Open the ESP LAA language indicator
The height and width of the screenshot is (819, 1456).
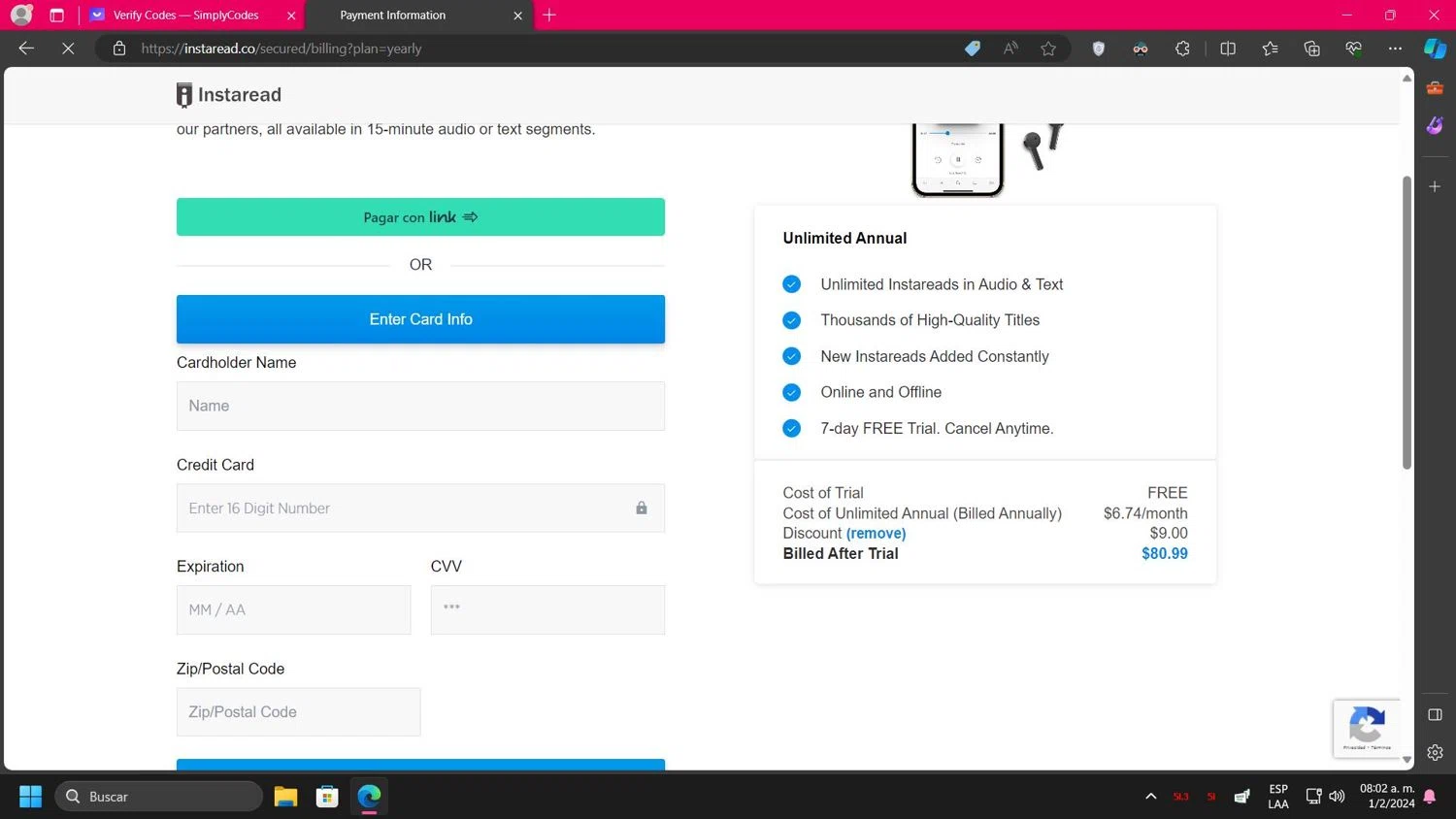tap(1278, 797)
